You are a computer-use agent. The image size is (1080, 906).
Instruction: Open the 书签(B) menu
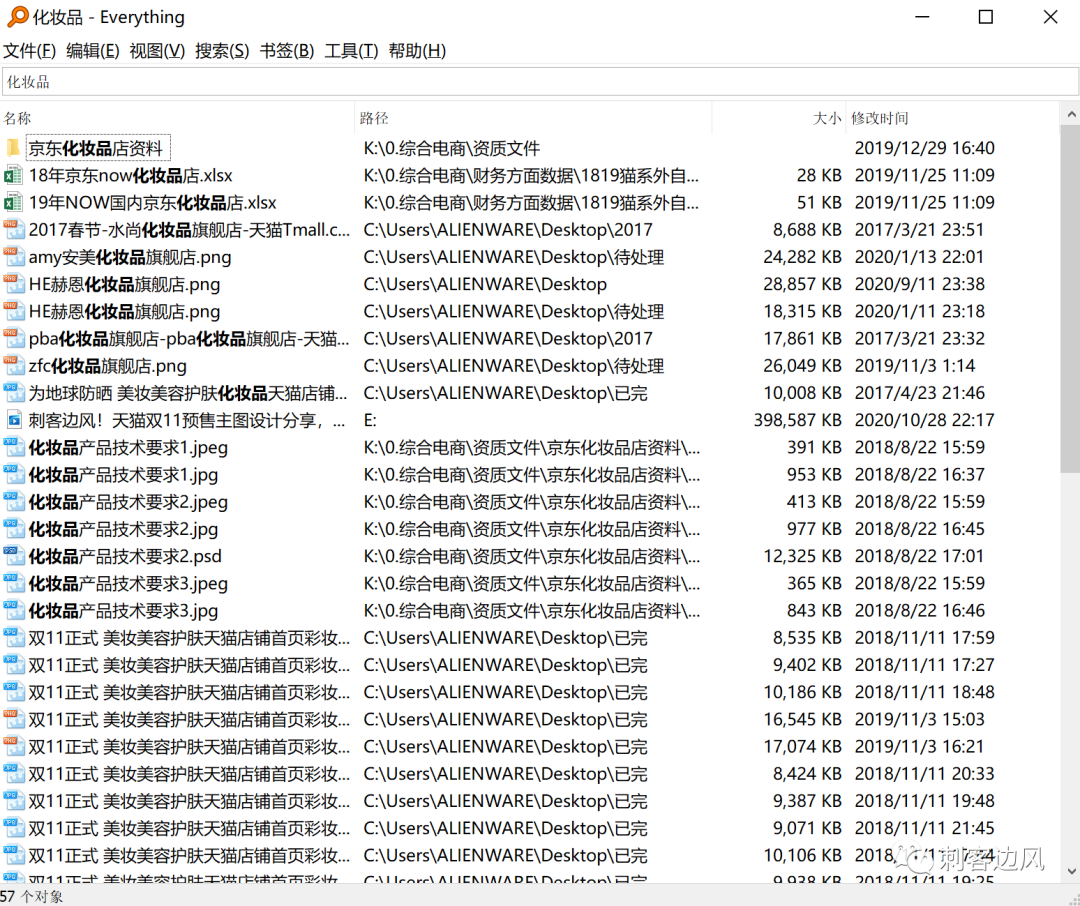(x=287, y=51)
